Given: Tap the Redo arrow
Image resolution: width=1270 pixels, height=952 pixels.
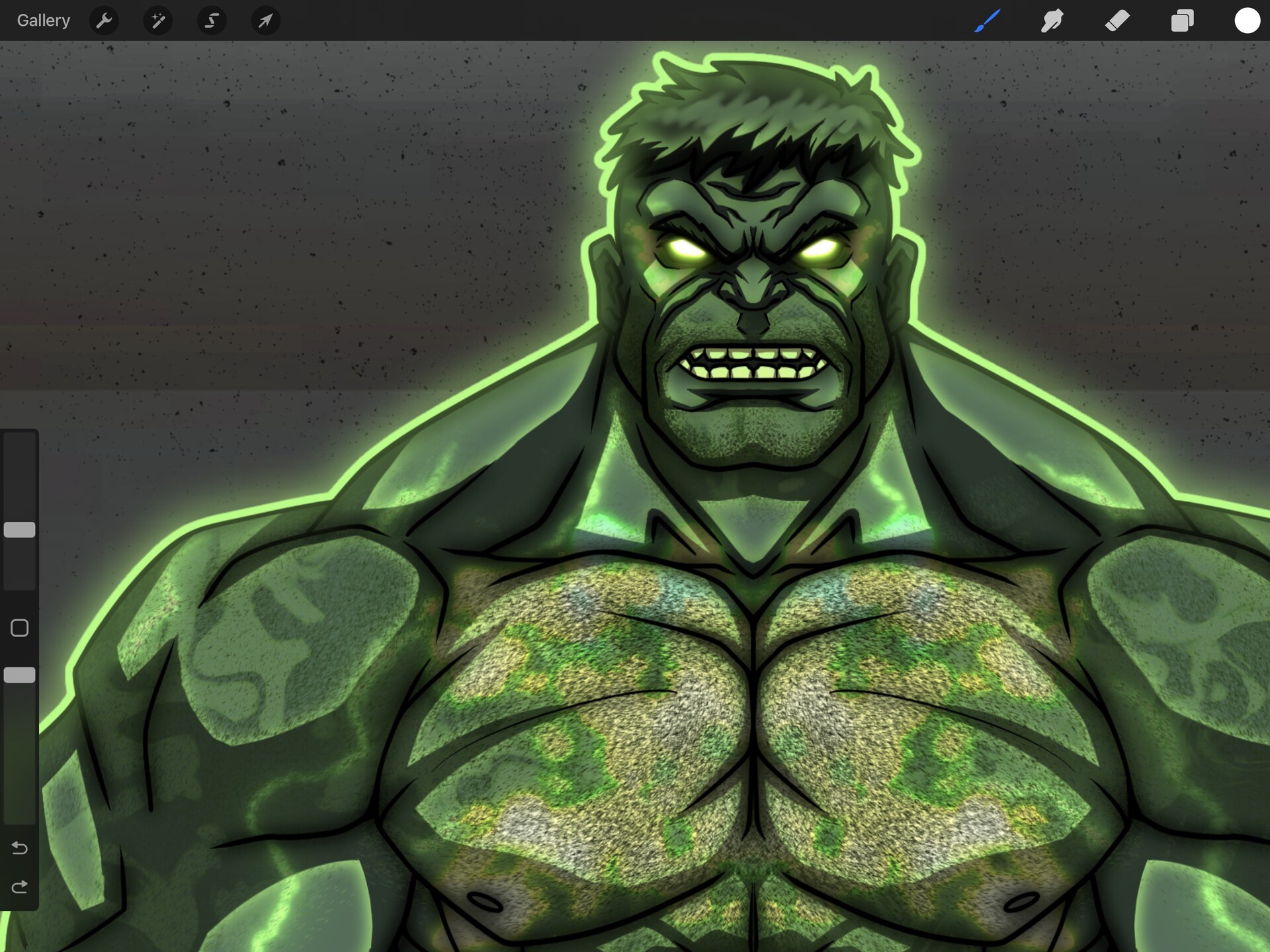Looking at the screenshot, I should [x=19, y=887].
